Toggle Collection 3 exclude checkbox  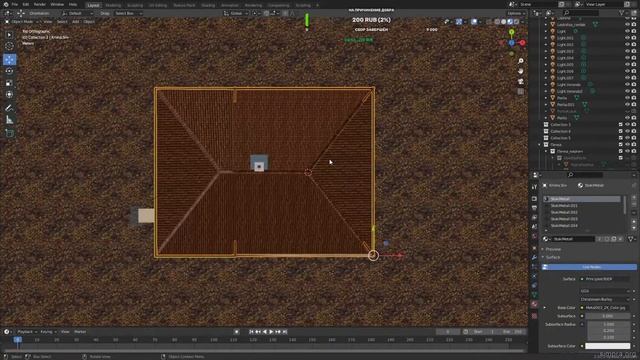click(621, 125)
